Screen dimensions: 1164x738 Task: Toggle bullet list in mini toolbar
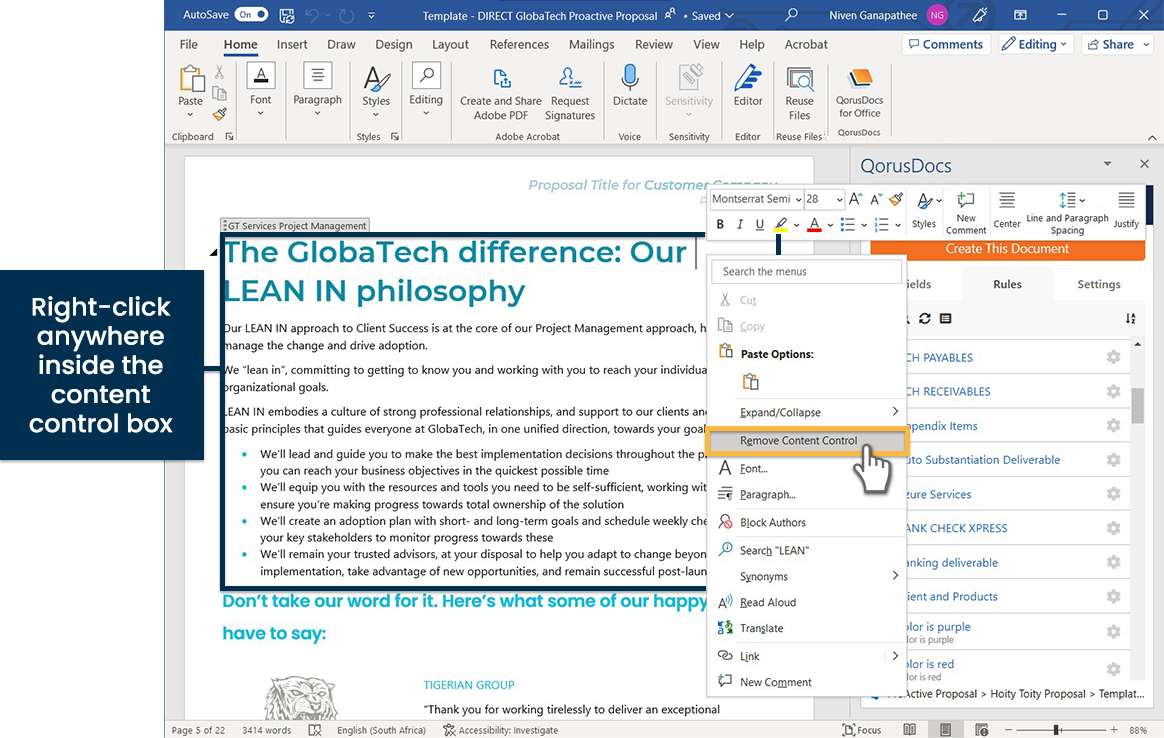pyautogui.click(x=847, y=224)
